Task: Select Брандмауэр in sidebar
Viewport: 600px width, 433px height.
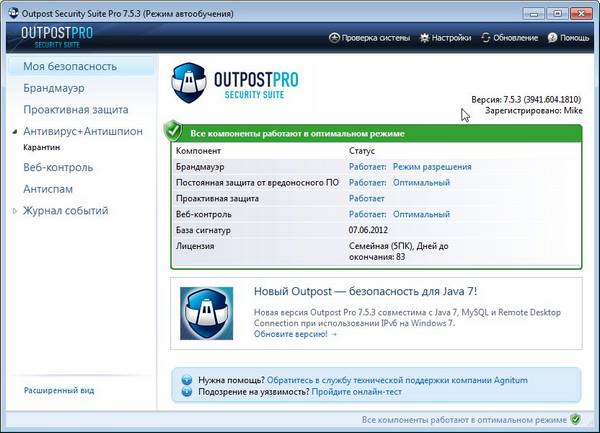Action: 54,88
